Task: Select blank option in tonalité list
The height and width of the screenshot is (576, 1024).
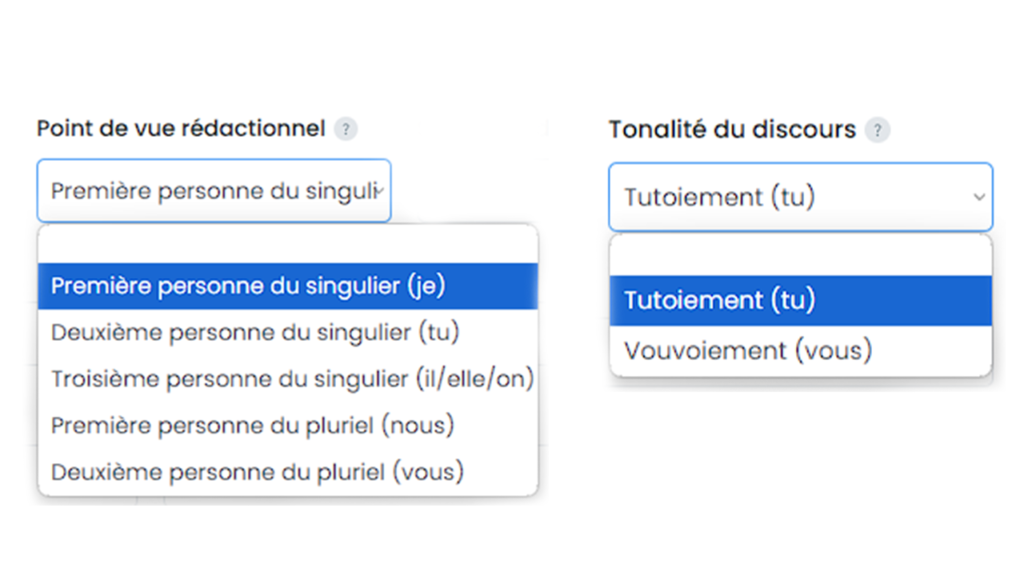Action: coord(801,256)
